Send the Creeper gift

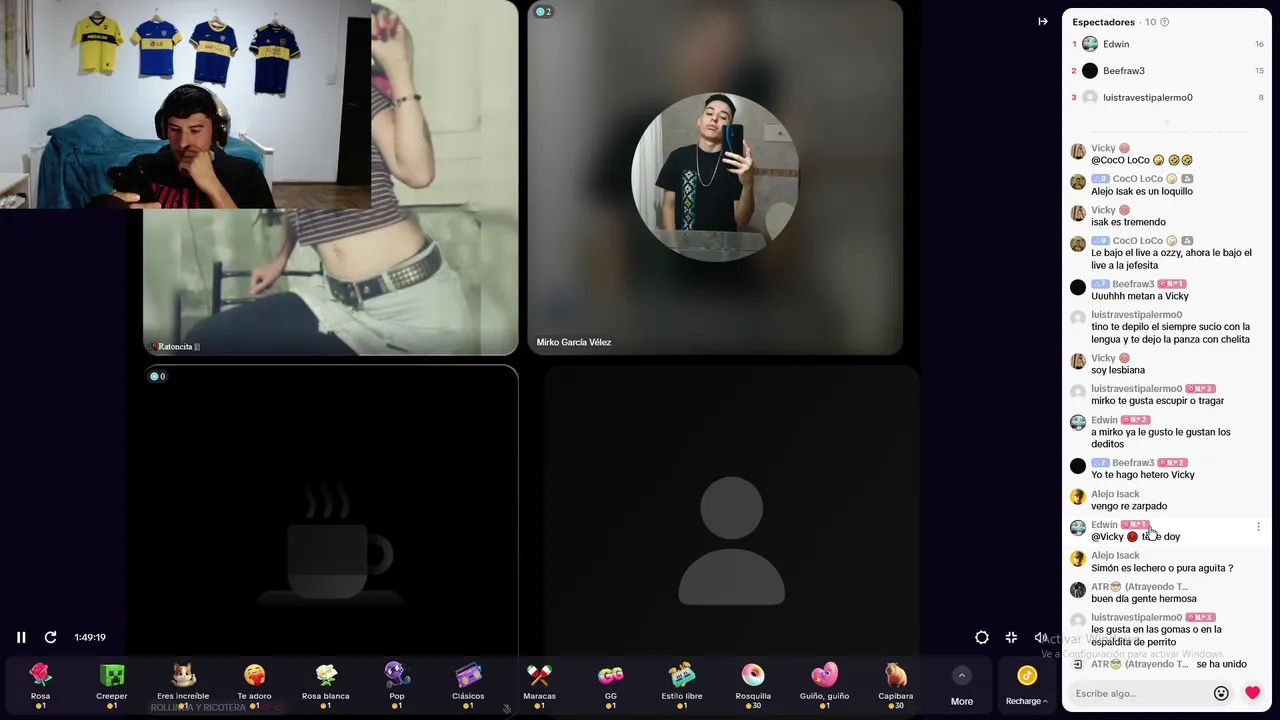pos(112,685)
